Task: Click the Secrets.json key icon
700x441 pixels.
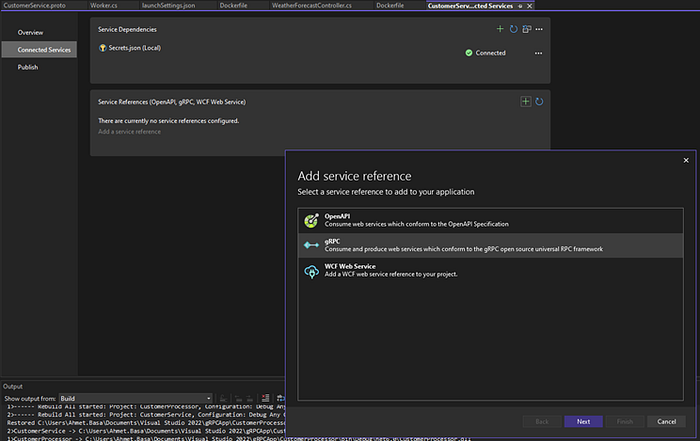Action: pyautogui.click(x=103, y=48)
